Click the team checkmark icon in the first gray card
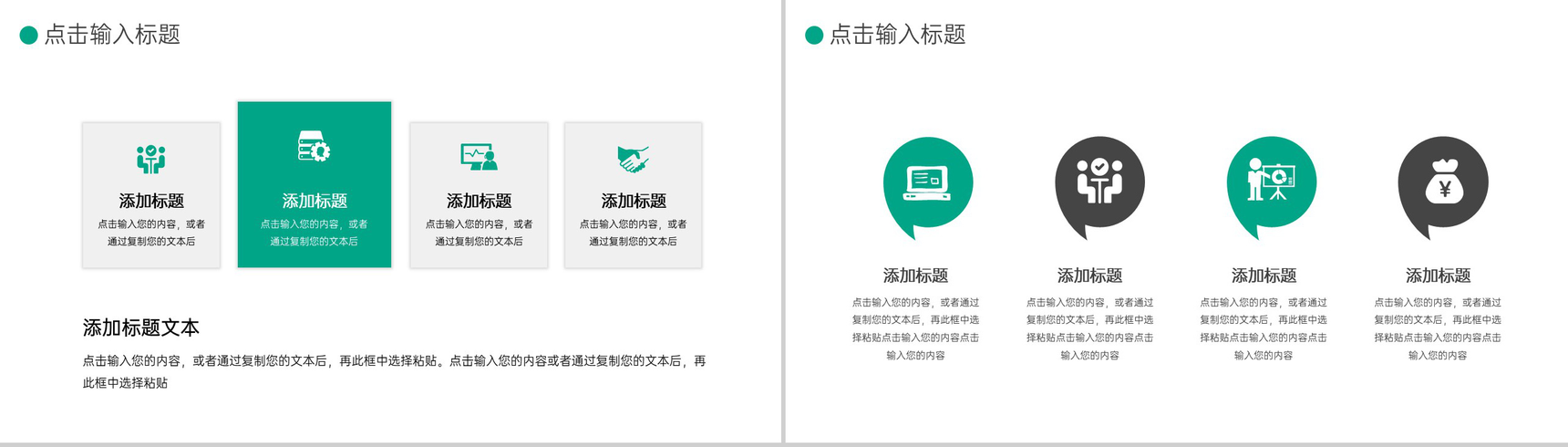Screen dimensions: 1568x447 click(x=151, y=159)
